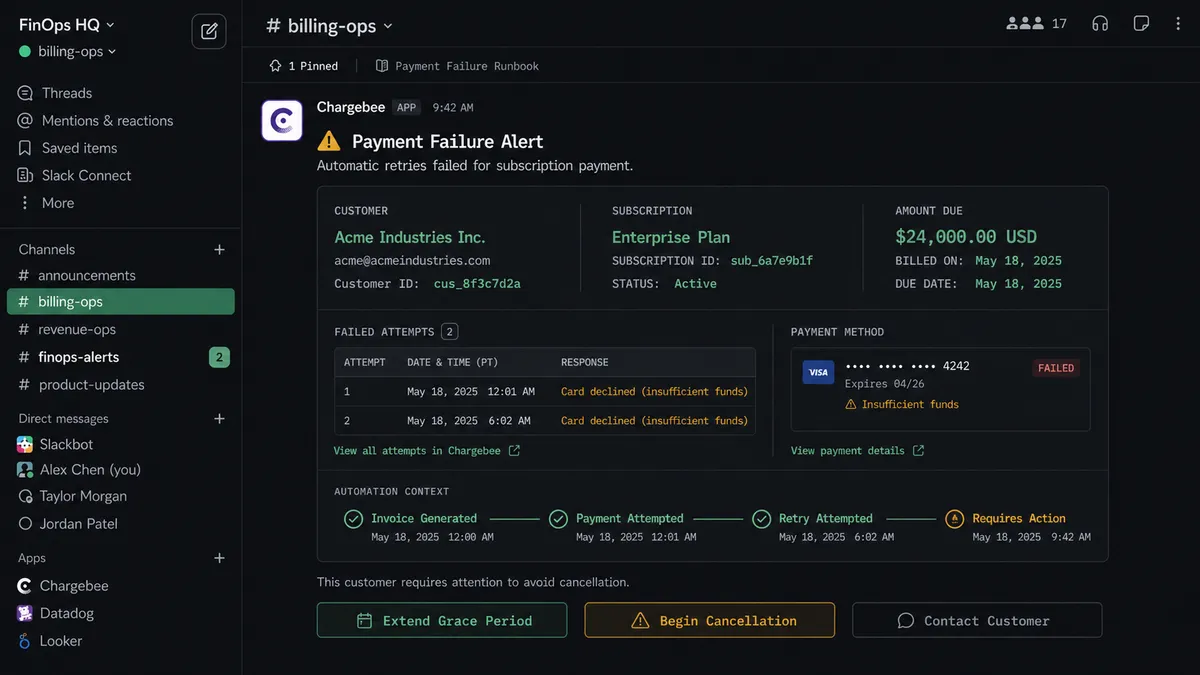1200x675 pixels.
Task: Click subscription ID sub_6a7e9b1f
Action: coord(772,261)
